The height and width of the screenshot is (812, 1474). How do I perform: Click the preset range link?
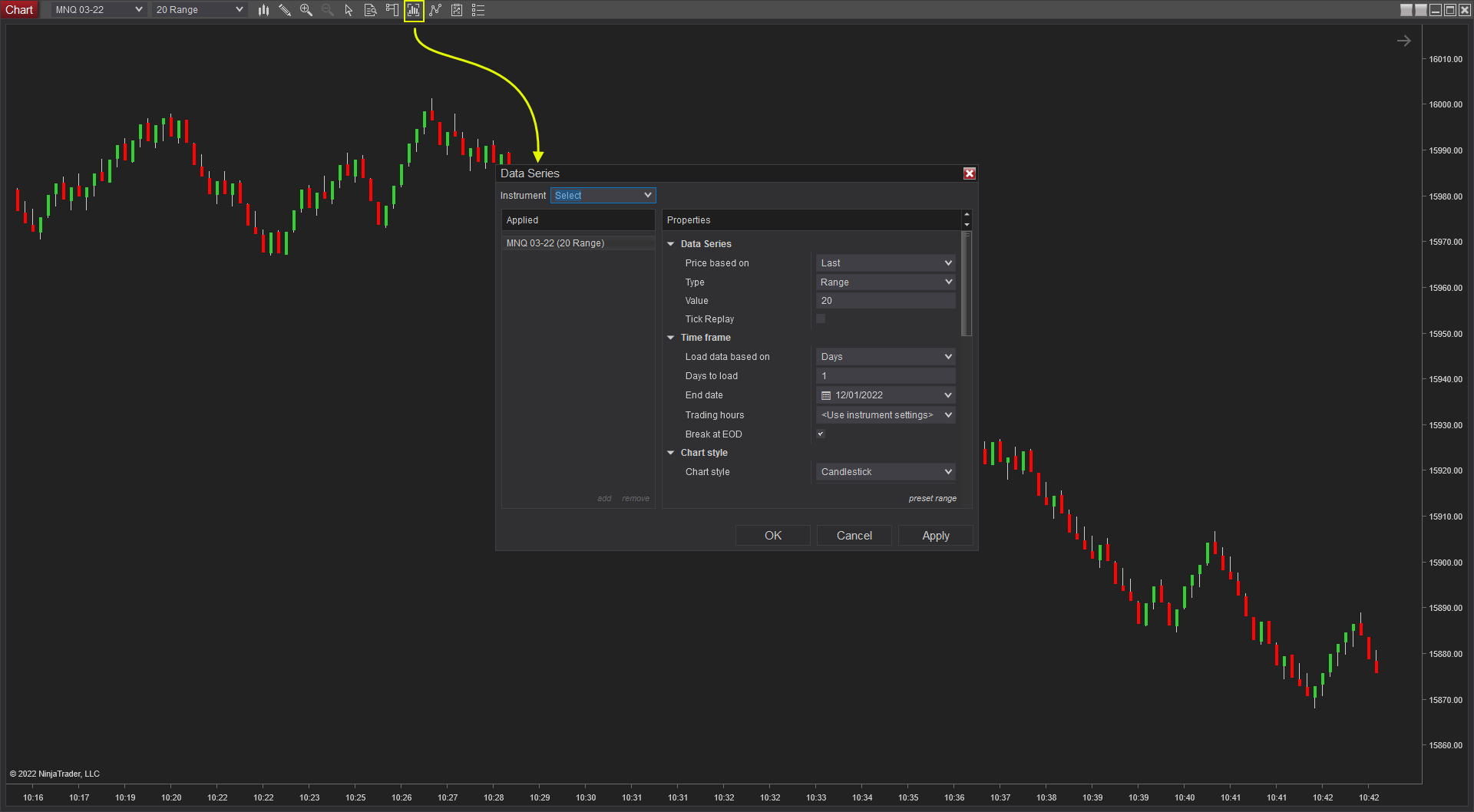(933, 499)
